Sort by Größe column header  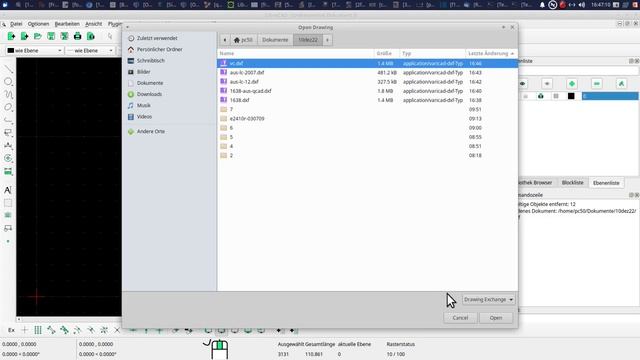coord(387,53)
